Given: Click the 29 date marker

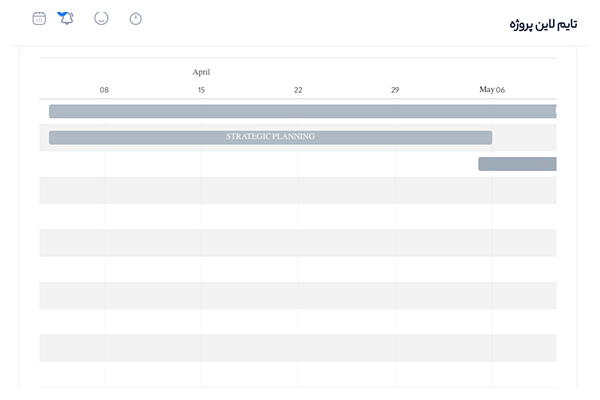Looking at the screenshot, I should 395,90.
